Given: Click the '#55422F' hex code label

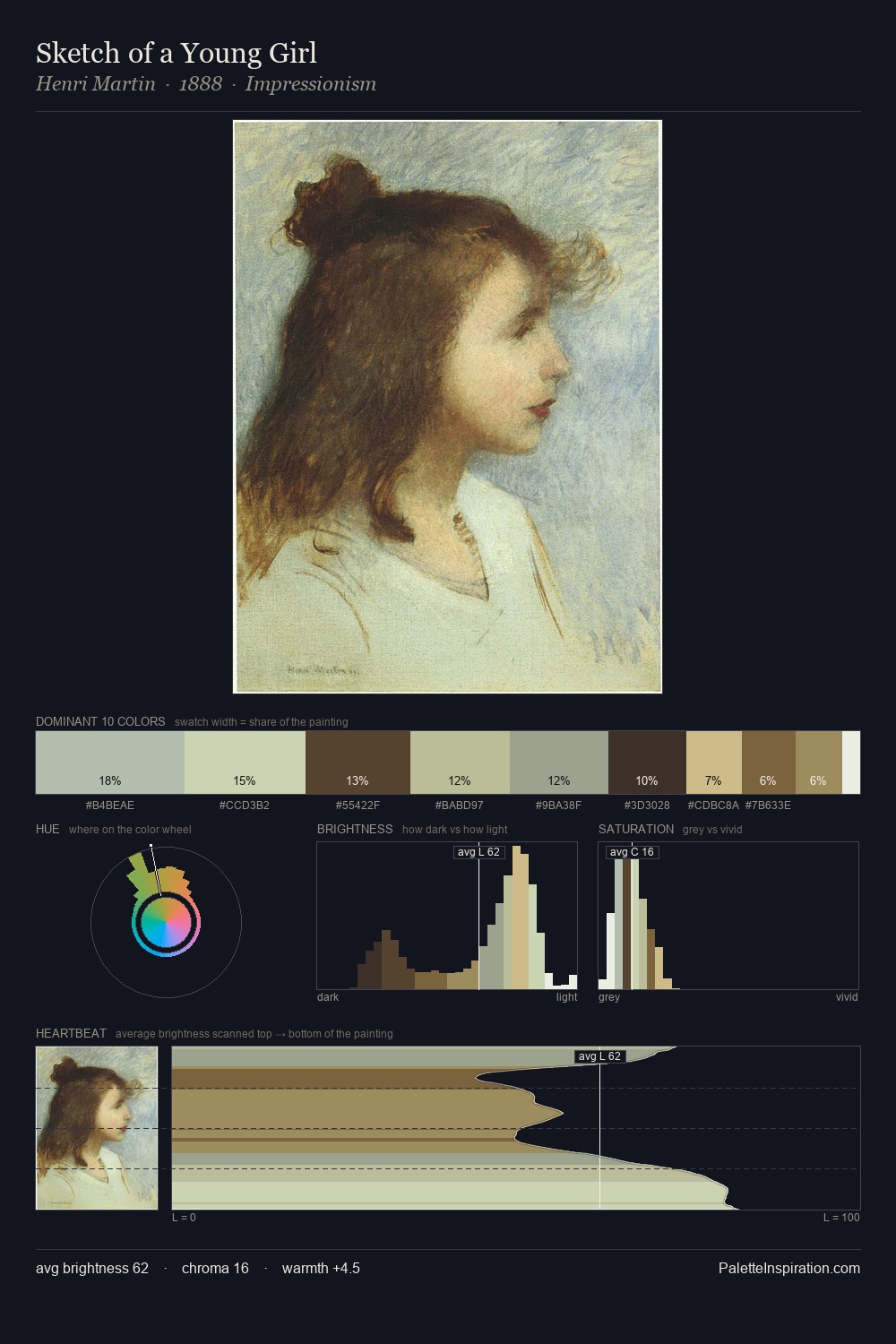Looking at the screenshot, I should click(x=358, y=805).
